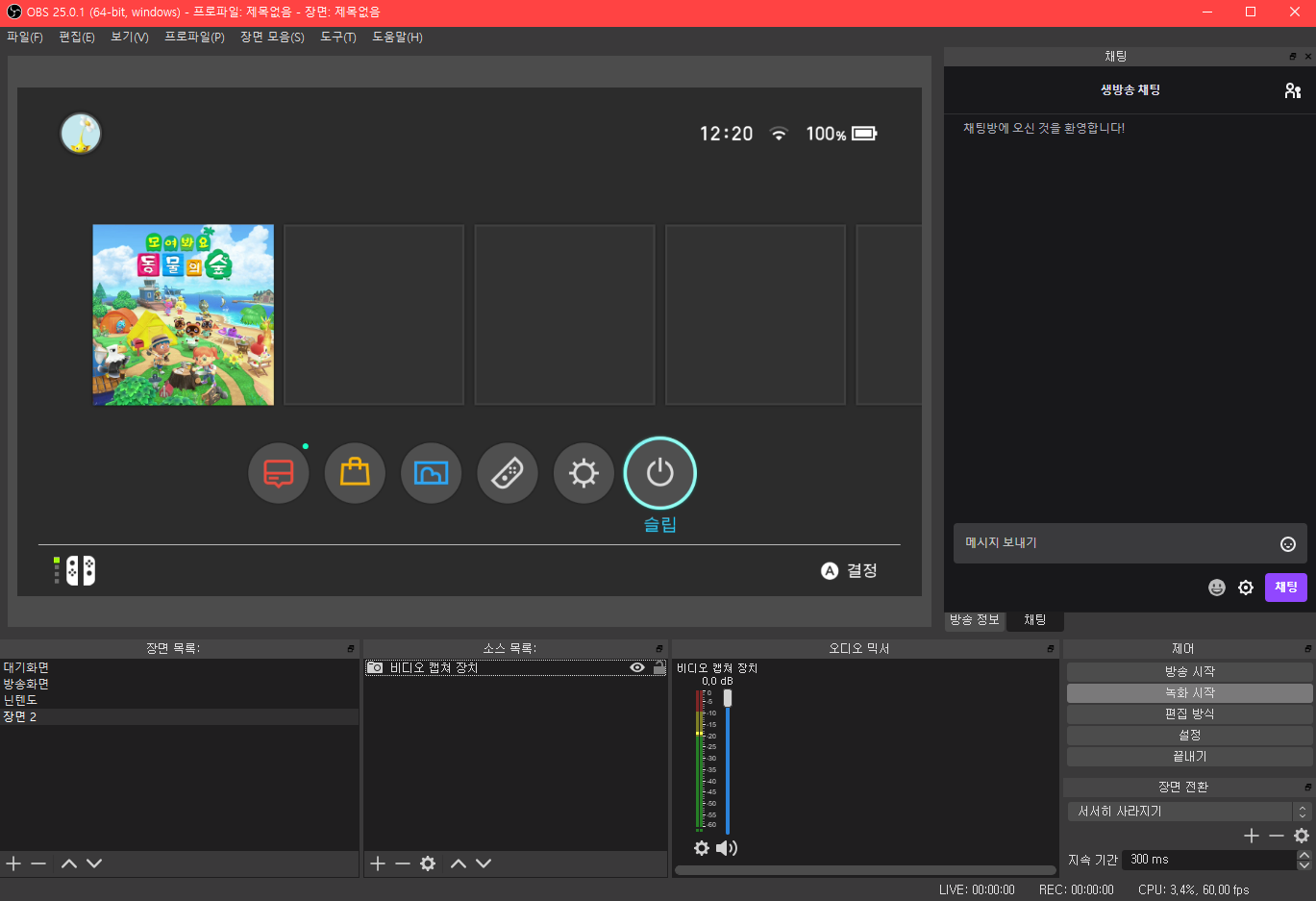1316x901 pixels.
Task: Undock the 장면 목록 panel
Action: [351, 649]
